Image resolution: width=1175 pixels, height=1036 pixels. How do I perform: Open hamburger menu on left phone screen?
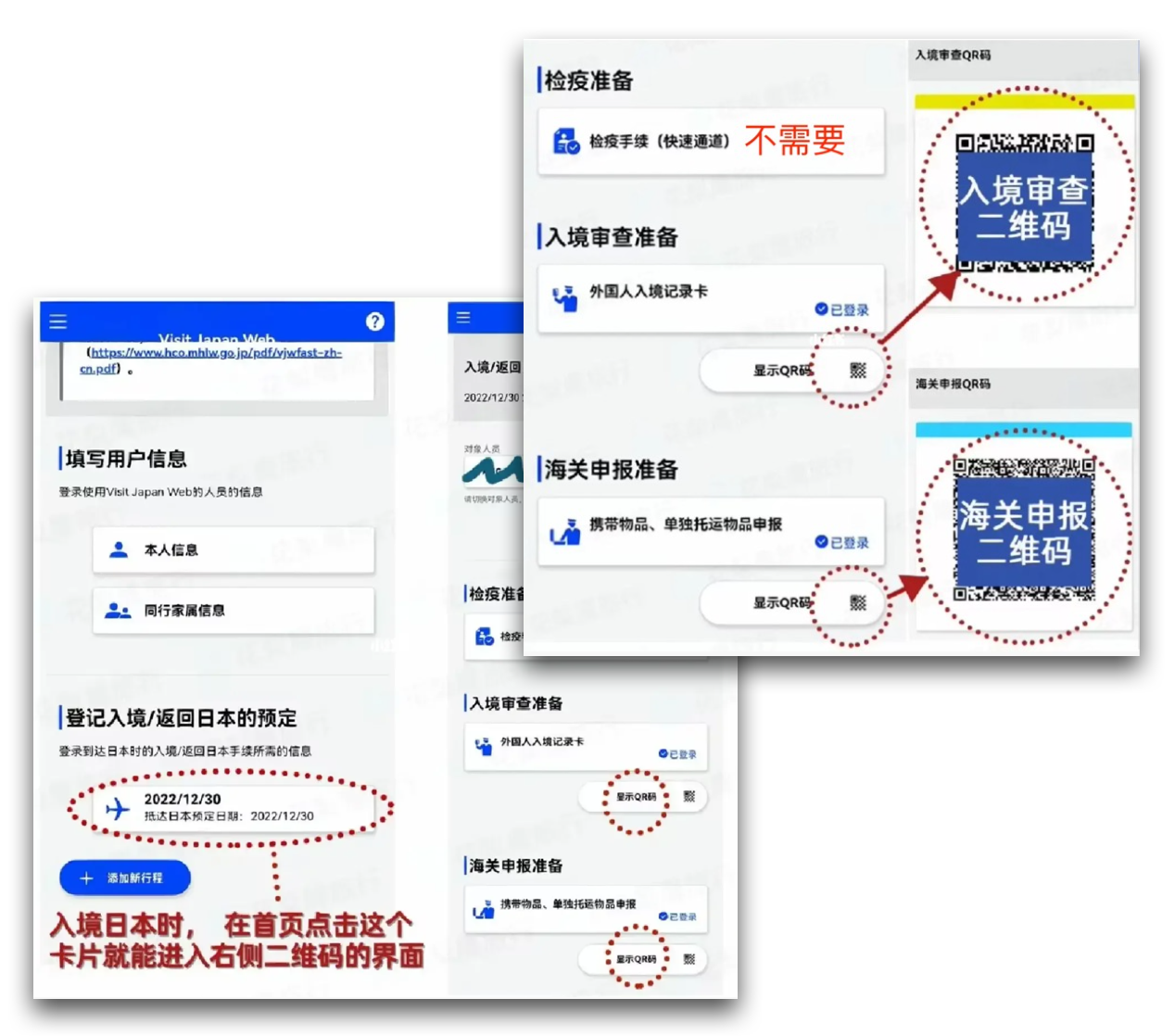58,322
